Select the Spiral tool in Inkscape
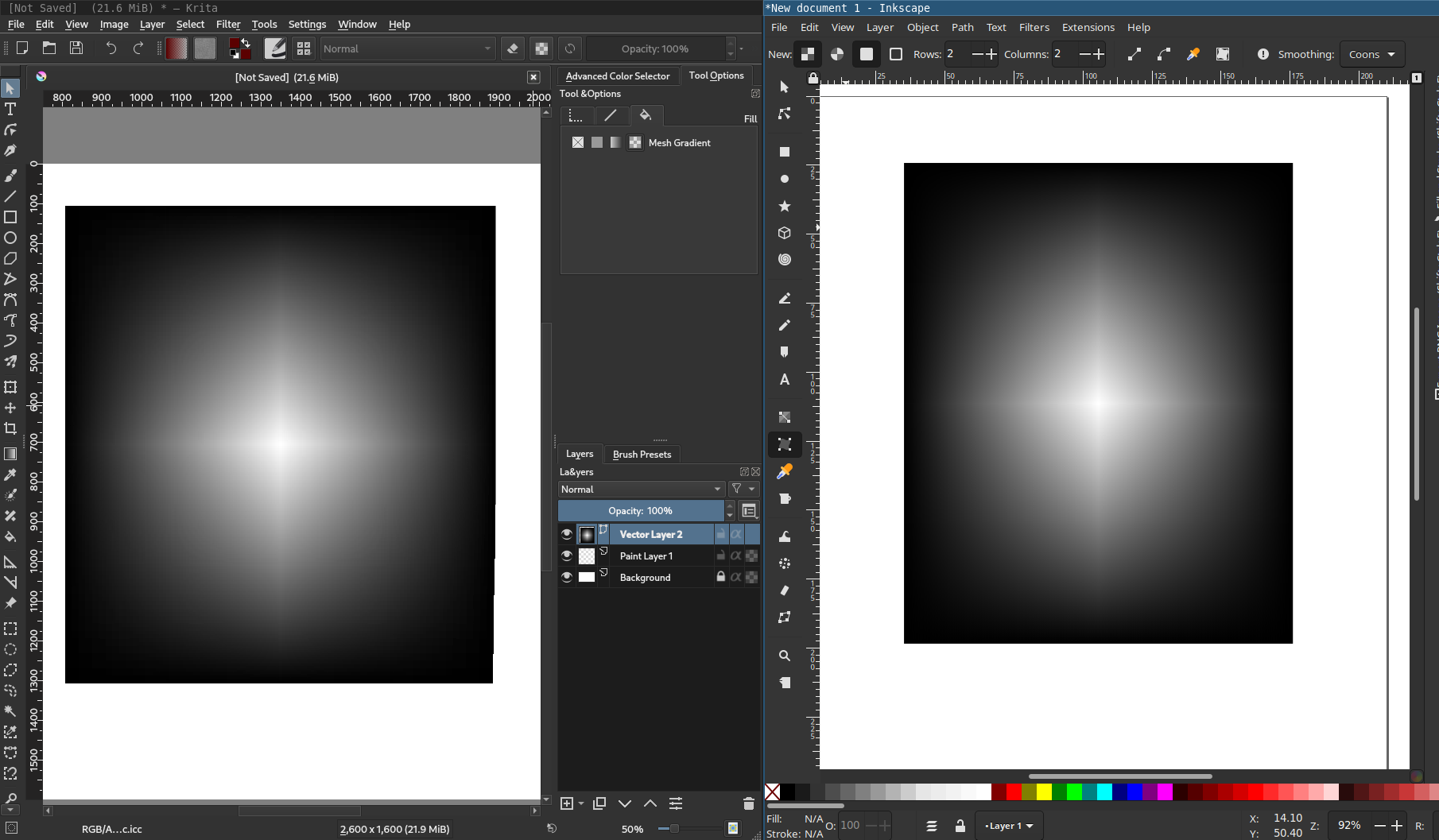This screenshot has height=840, width=1439. click(x=784, y=259)
